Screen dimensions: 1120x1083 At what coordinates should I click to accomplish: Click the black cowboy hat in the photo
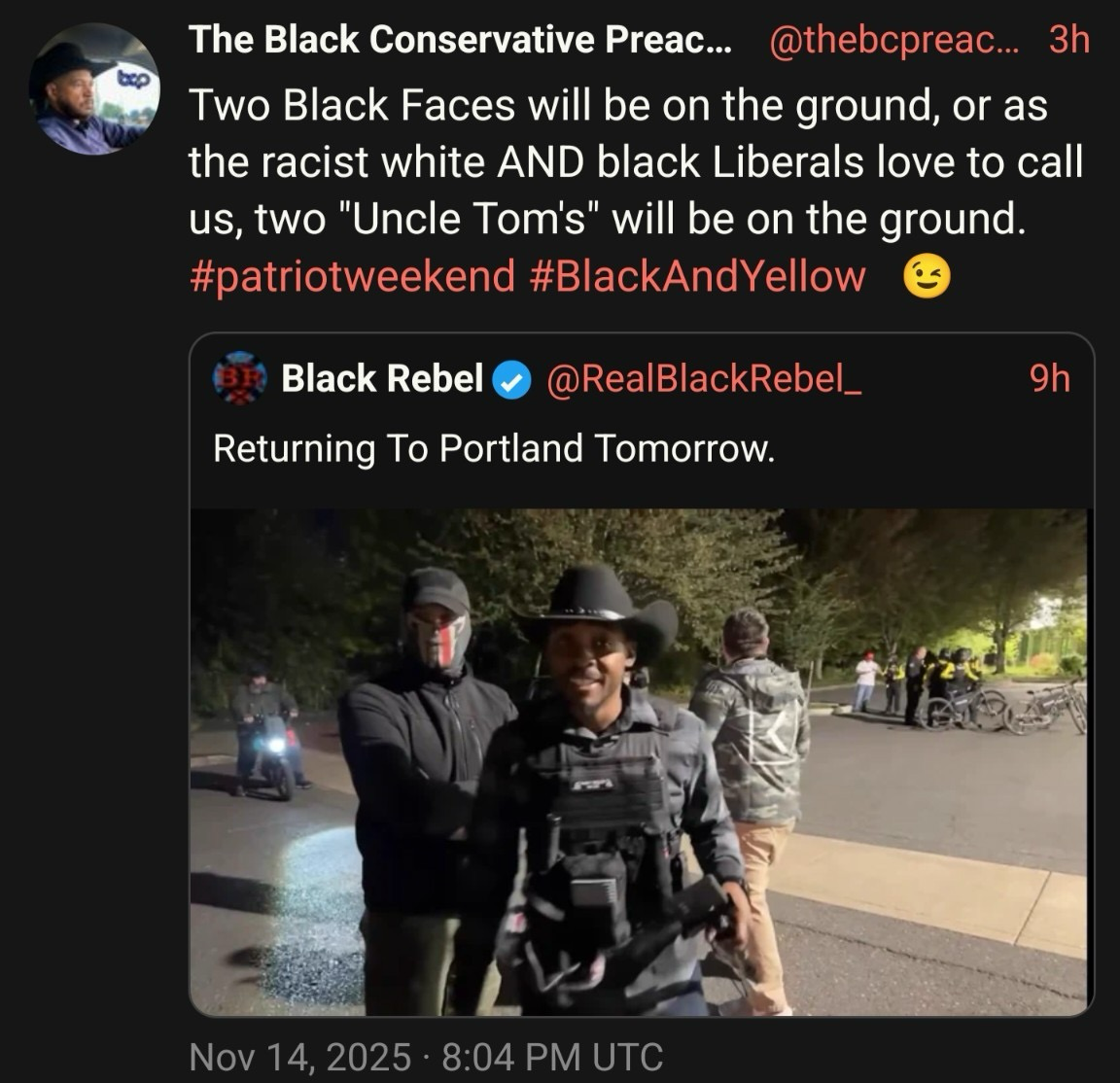pos(597,599)
